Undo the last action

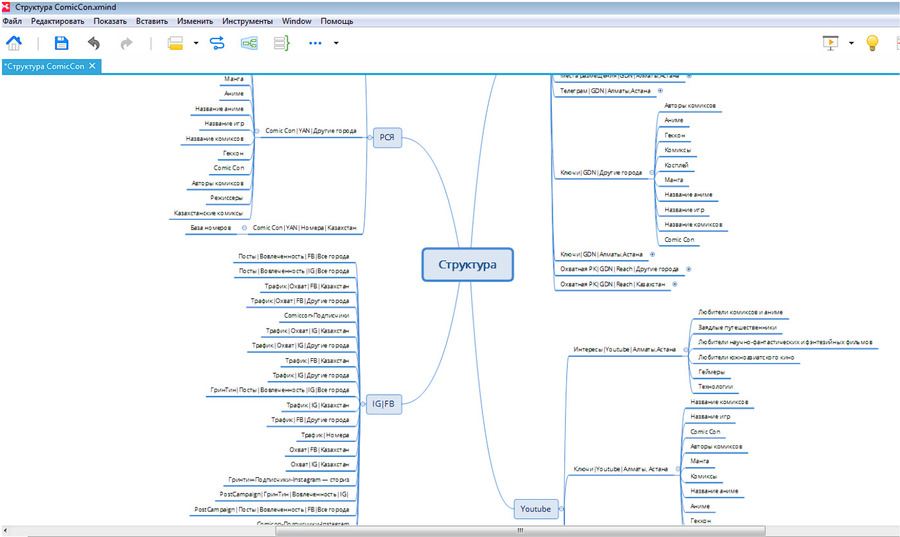pos(94,43)
